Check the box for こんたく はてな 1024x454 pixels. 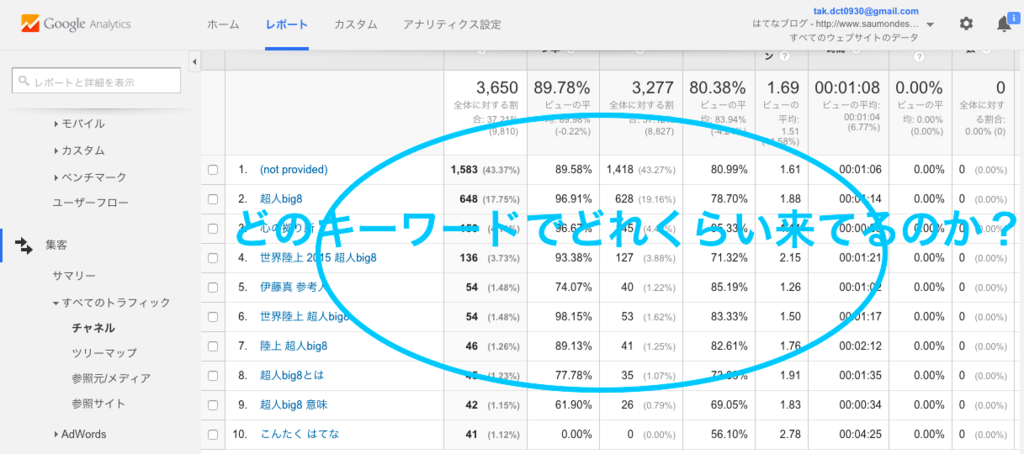tap(213, 434)
